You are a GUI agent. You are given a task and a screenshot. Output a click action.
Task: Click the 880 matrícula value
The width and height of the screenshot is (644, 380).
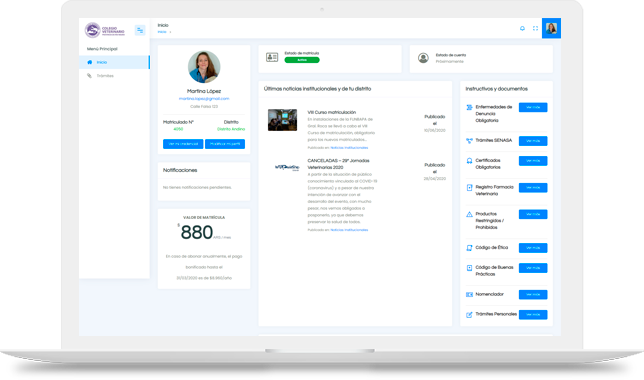(x=197, y=233)
